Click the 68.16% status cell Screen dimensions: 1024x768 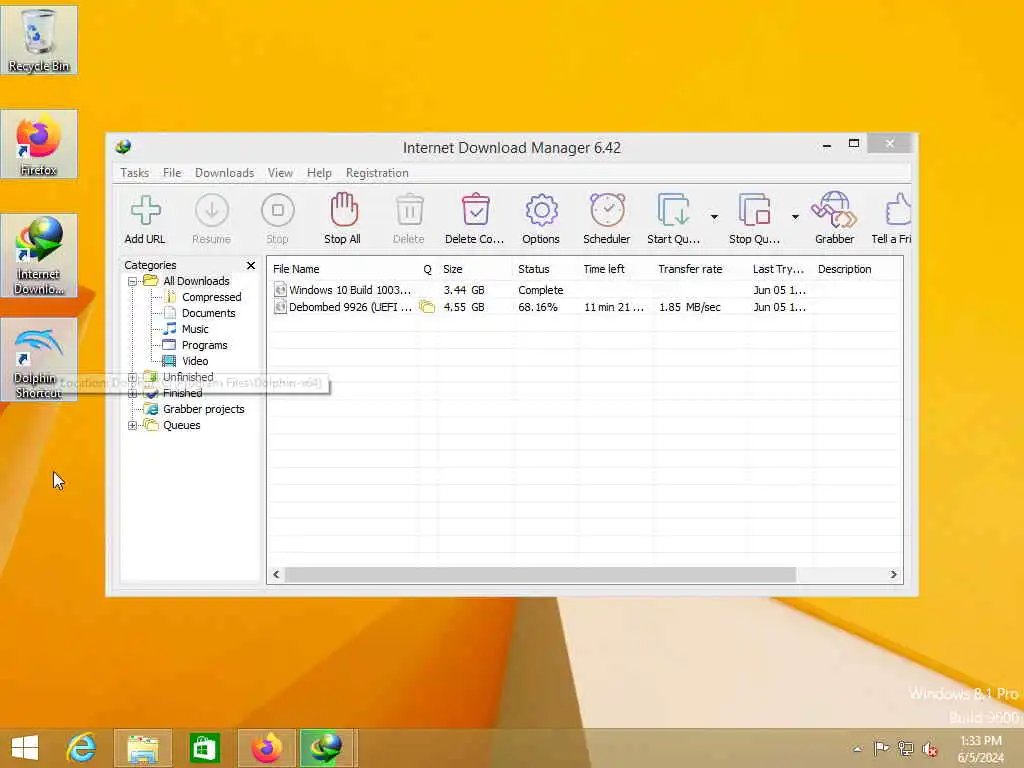537,307
